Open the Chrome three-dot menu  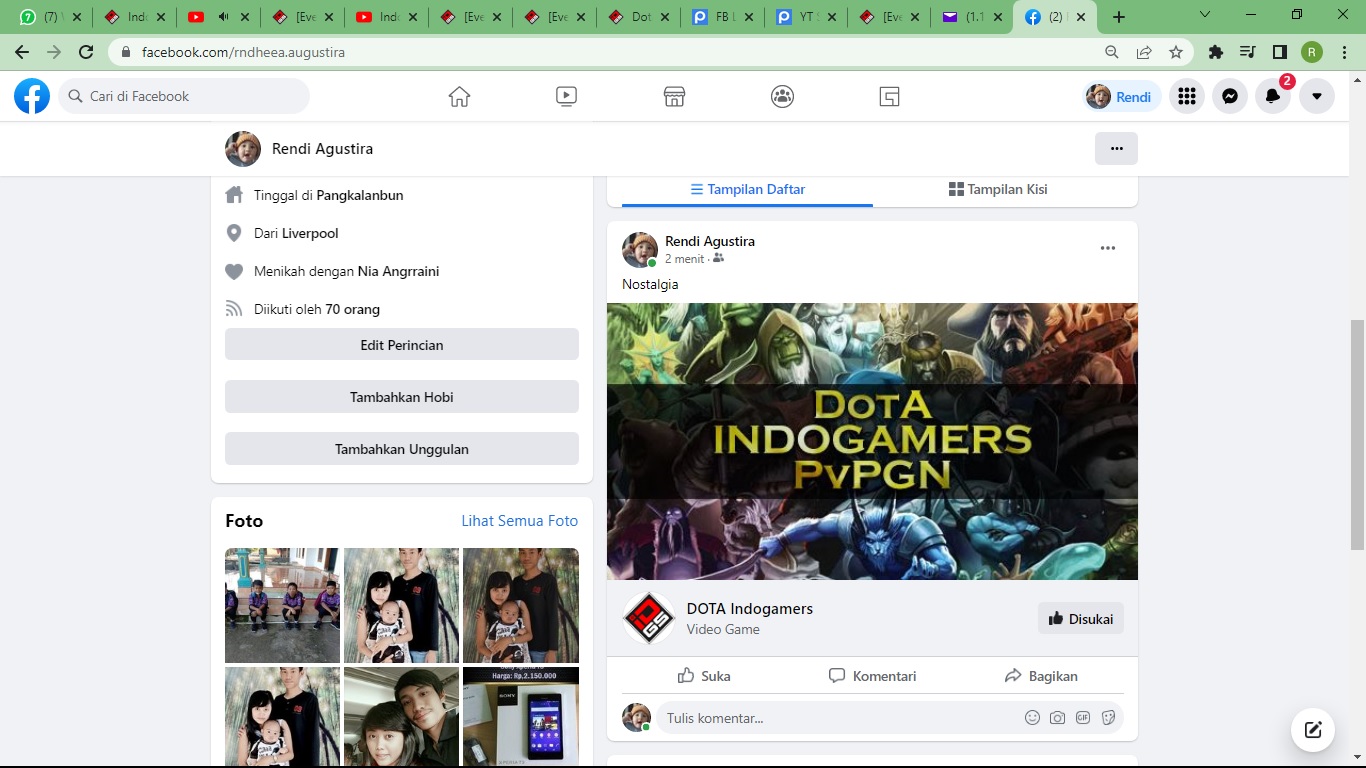coord(1344,52)
